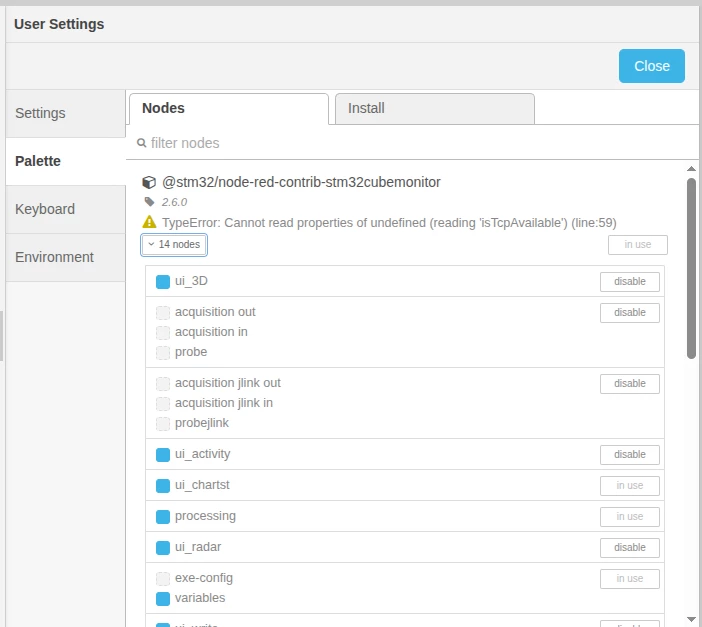The image size is (702, 627).
Task: Click the blue ui_activity node swatch
Action: (x=163, y=455)
